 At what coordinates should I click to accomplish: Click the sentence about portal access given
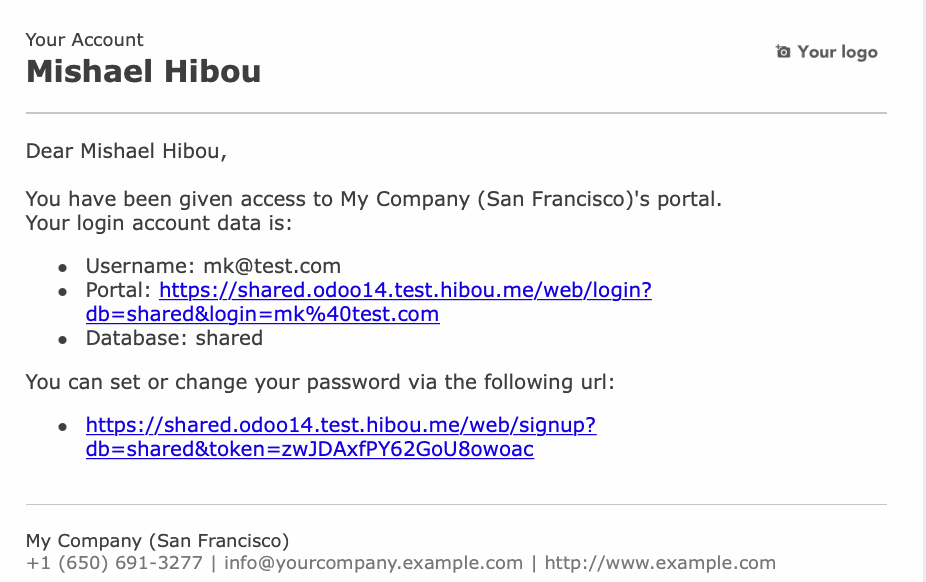(374, 199)
